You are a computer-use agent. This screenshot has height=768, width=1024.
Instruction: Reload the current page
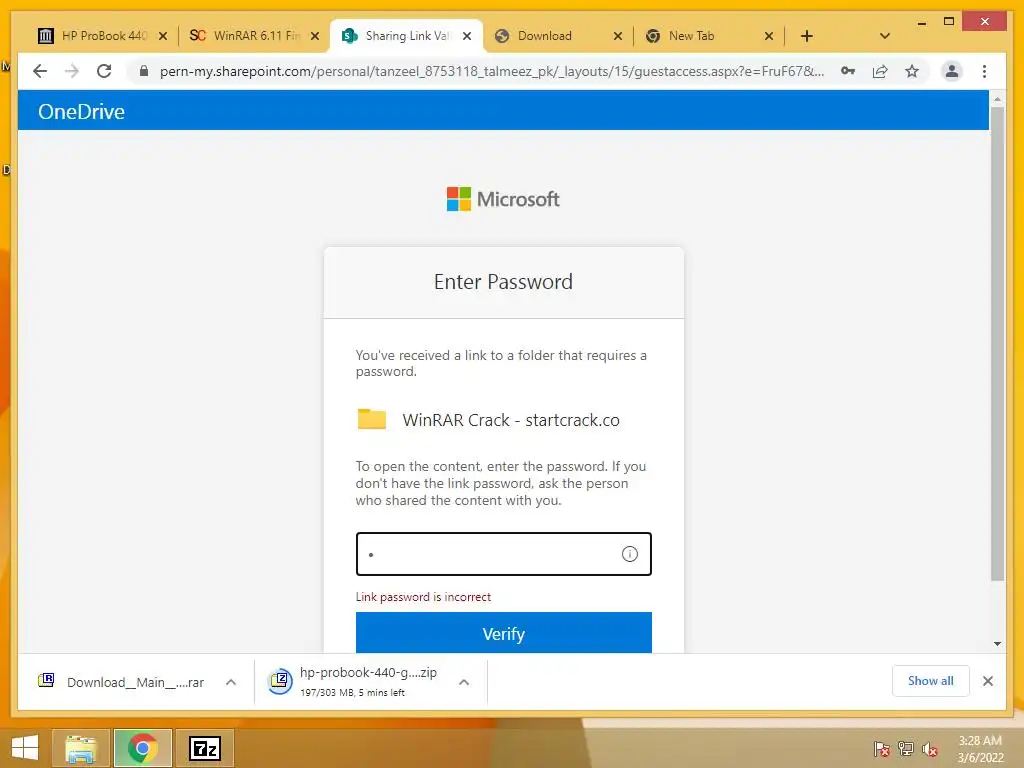[104, 71]
